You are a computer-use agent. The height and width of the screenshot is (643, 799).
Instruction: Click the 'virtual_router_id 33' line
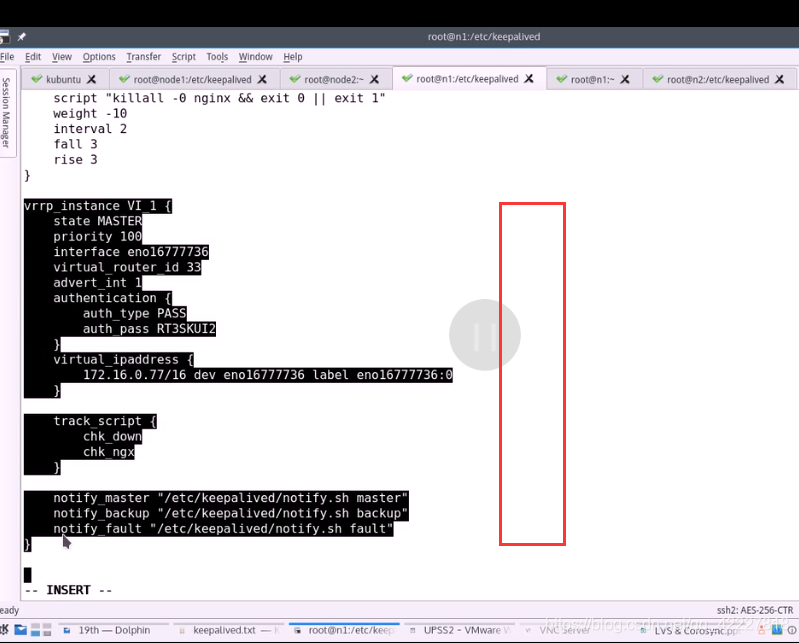(127, 267)
